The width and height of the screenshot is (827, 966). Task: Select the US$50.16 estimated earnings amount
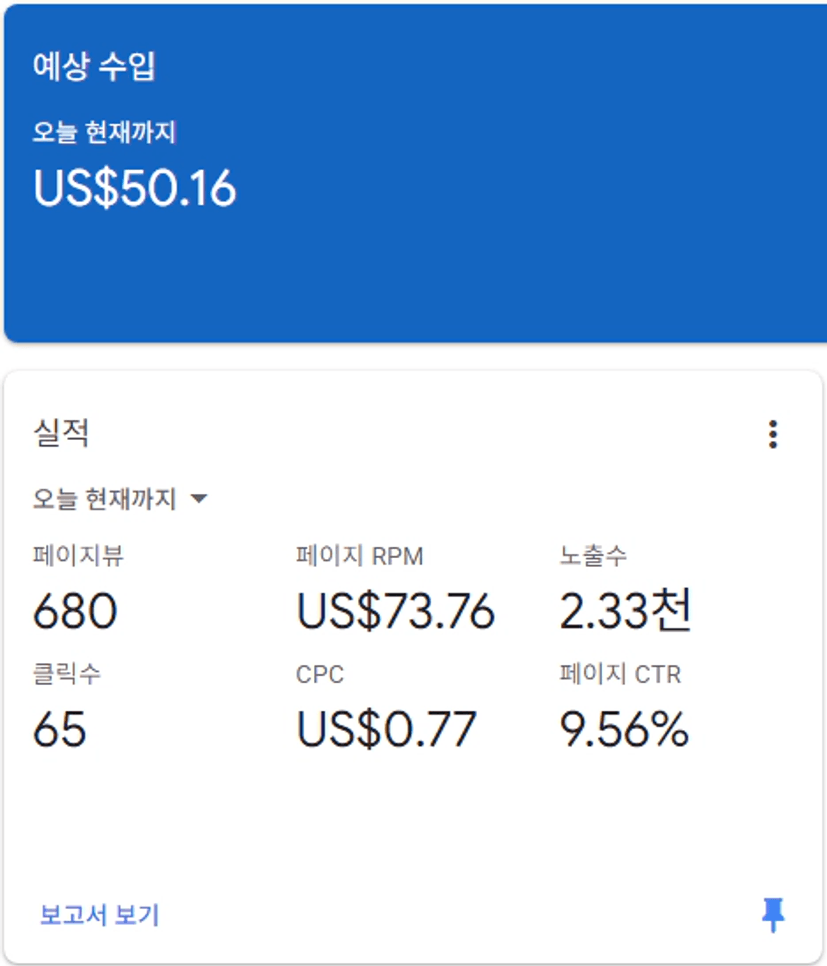point(135,188)
